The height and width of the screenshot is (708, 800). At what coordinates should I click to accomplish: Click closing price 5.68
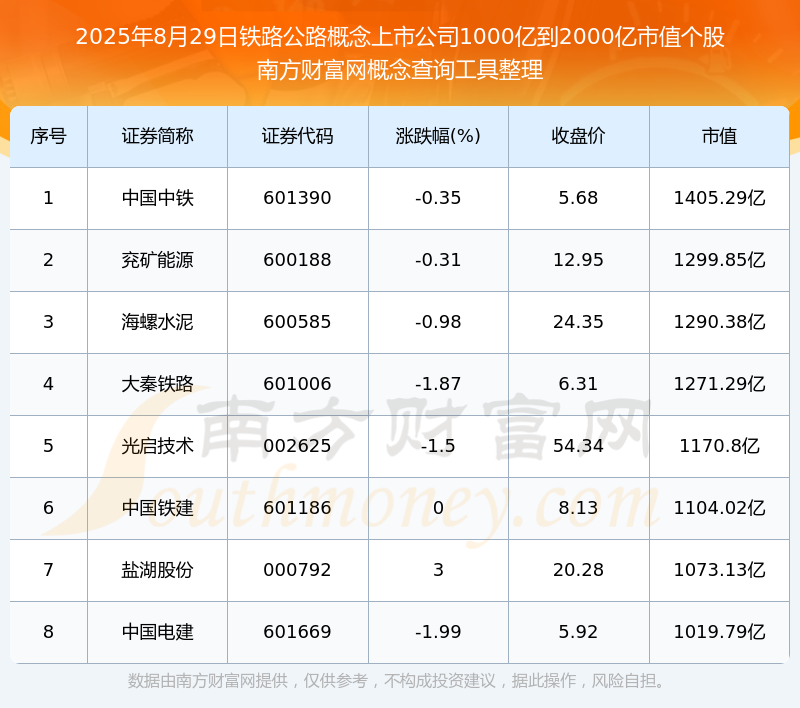pyautogui.click(x=579, y=198)
